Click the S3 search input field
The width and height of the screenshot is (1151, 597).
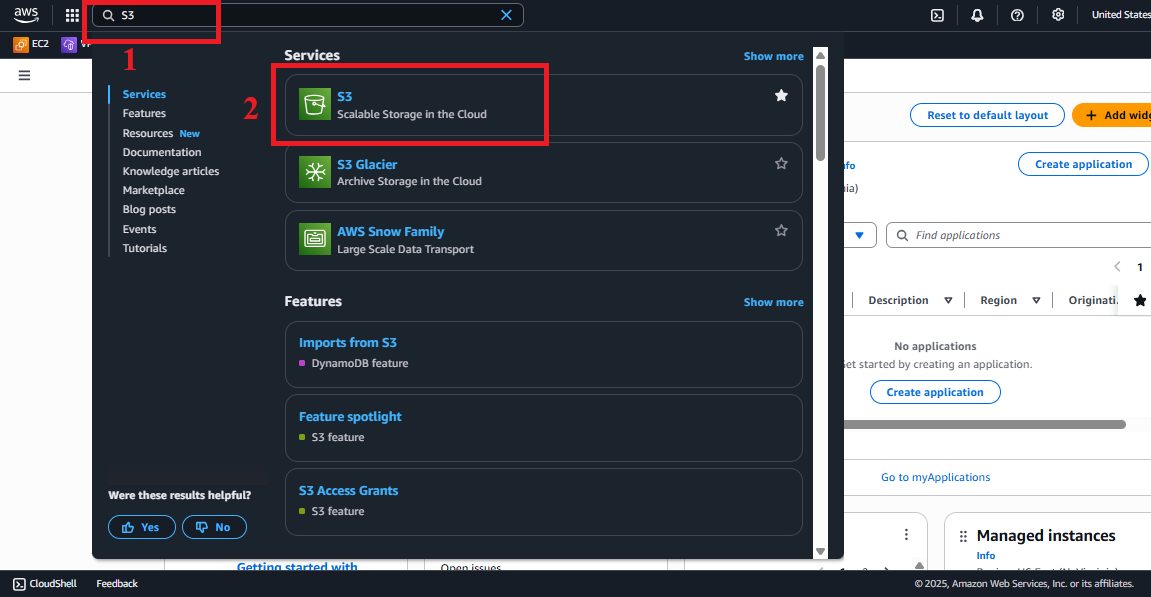point(308,15)
